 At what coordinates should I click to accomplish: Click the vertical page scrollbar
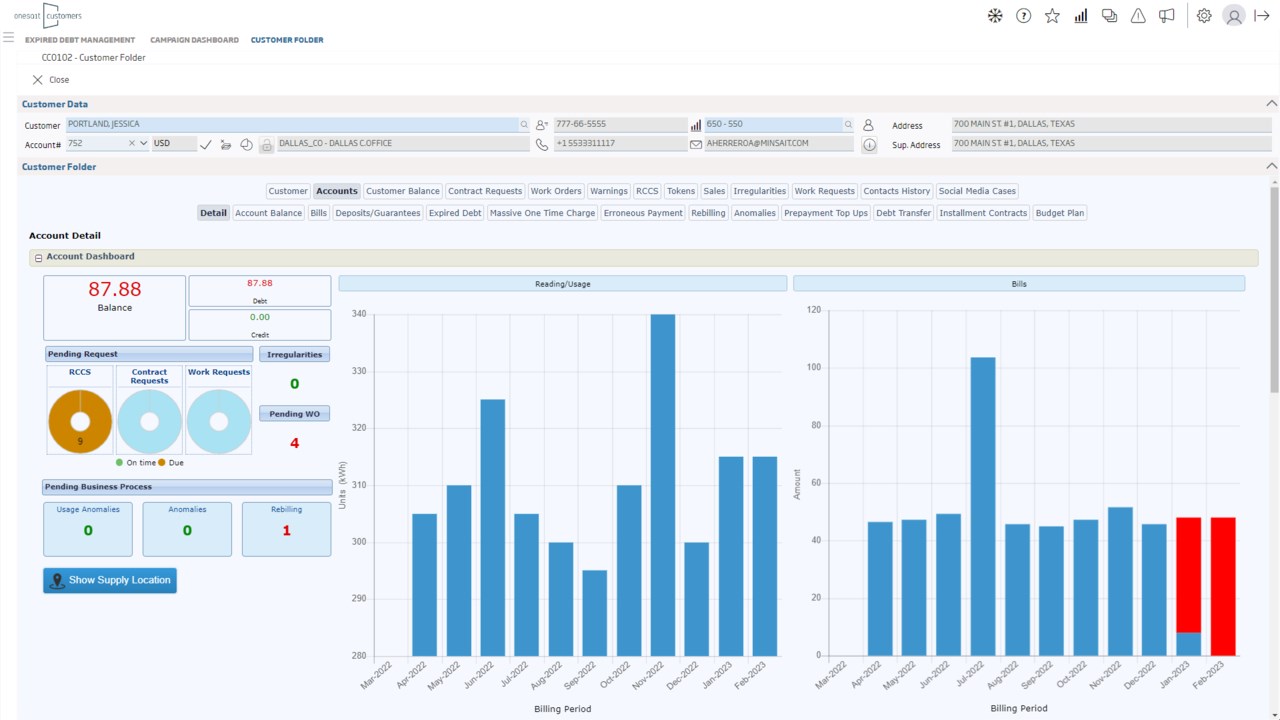click(1274, 290)
